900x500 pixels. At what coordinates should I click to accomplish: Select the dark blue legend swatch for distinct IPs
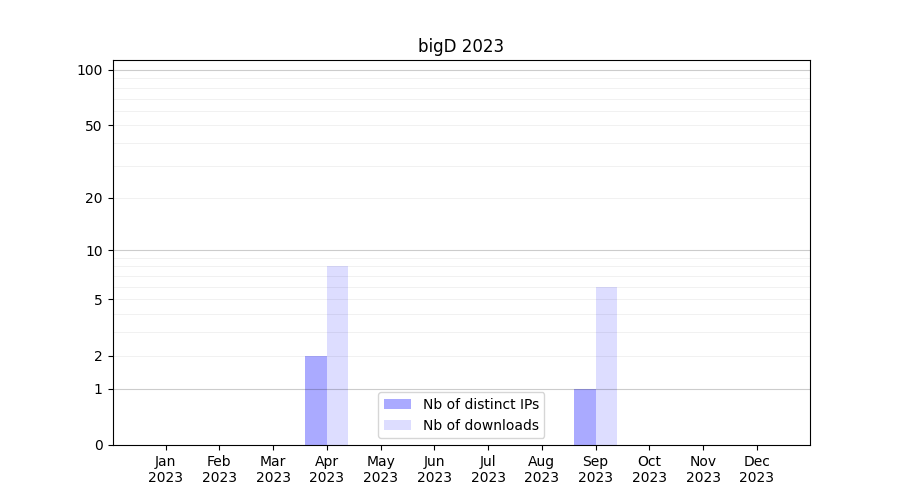pyautogui.click(x=397, y=404)
